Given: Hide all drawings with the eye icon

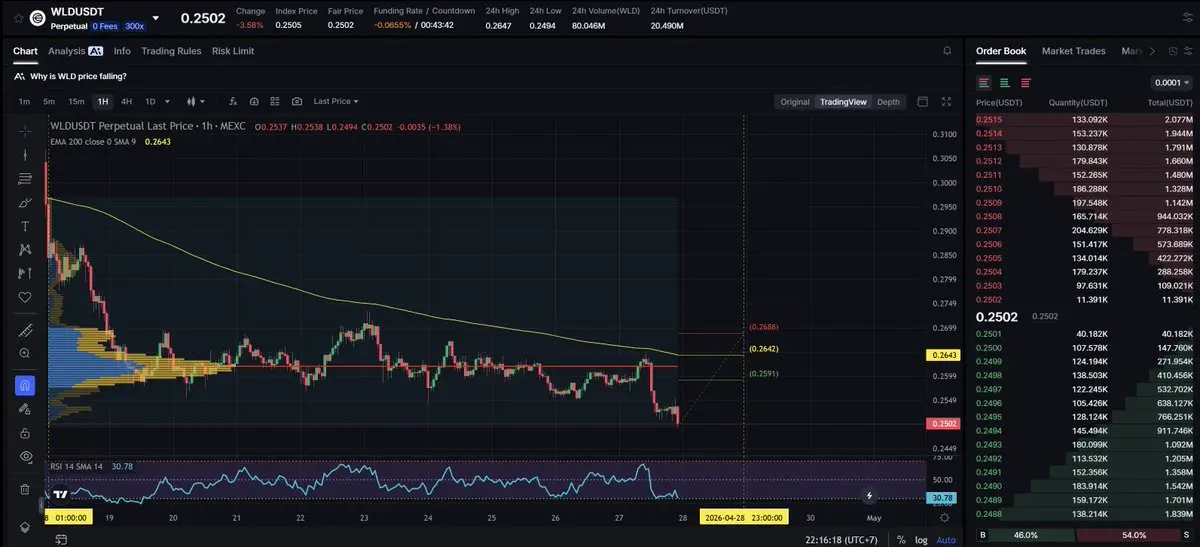Looking at the screenshot, I should coord(25,457).
